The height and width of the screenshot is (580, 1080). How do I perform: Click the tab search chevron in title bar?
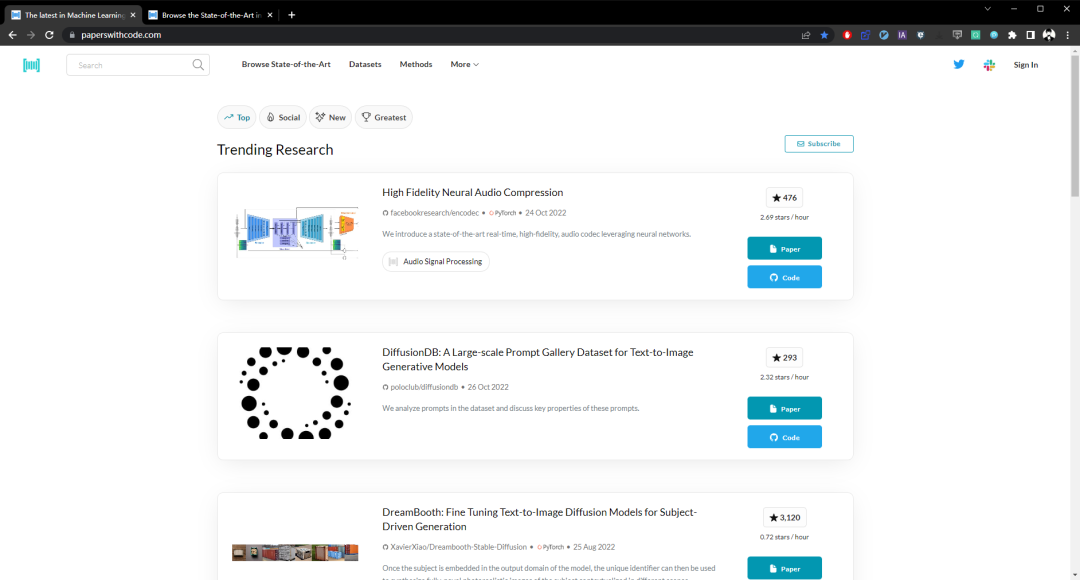(988, 9)
